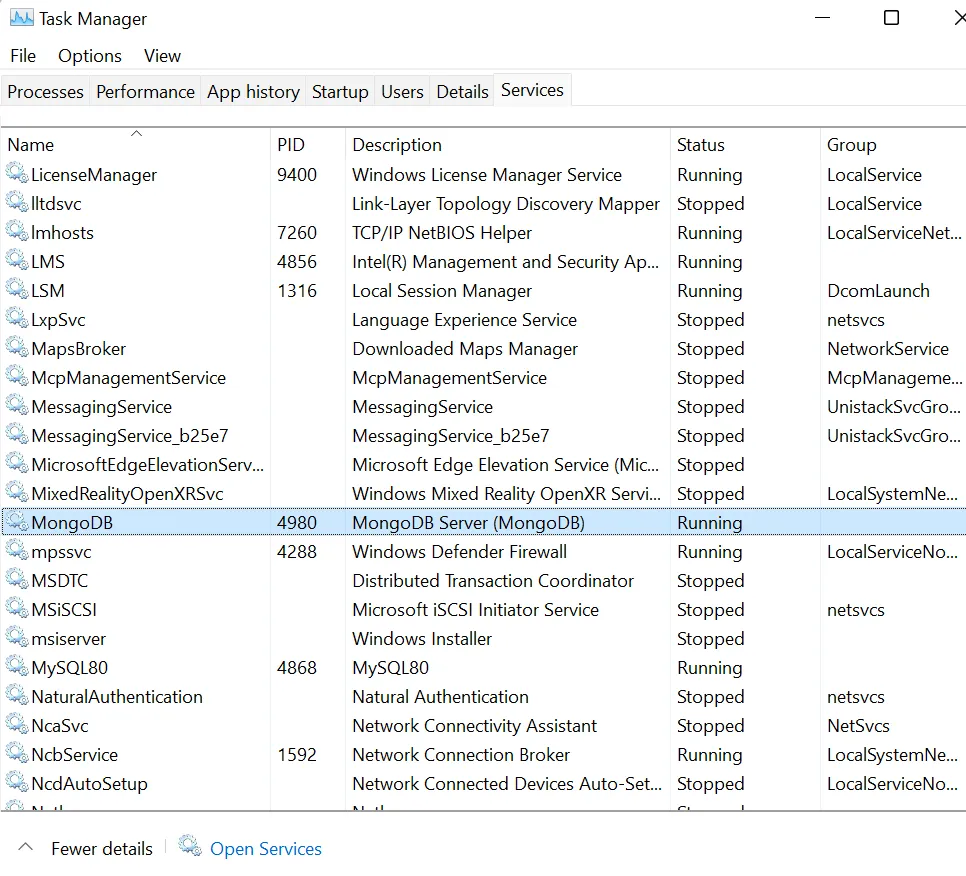Click the Task Manager title bar icon

pyautogui.click(x=22, y=18)
